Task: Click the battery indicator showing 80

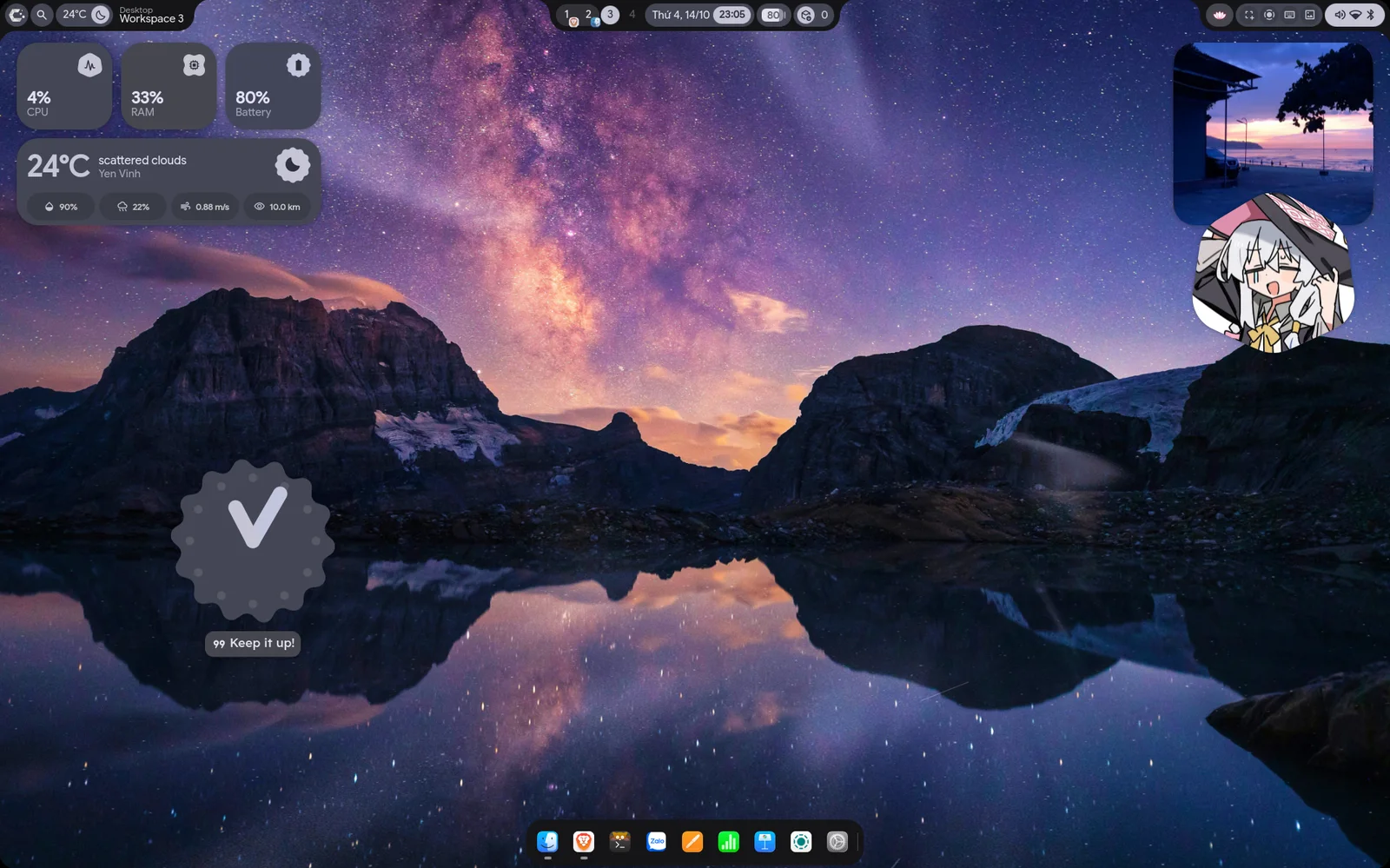Action: tap(773, 15)
